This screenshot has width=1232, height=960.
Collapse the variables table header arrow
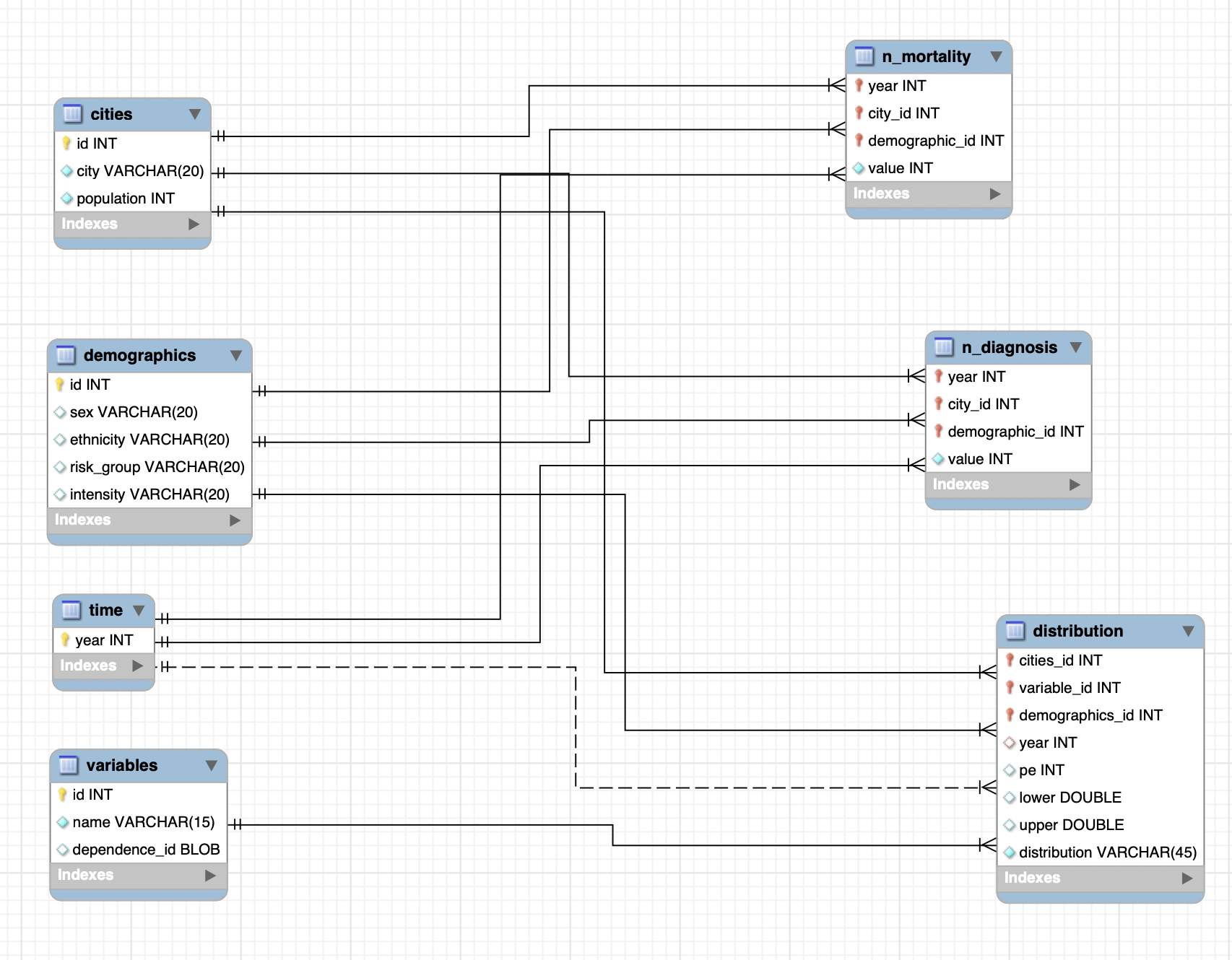click(x=211, y=765)
